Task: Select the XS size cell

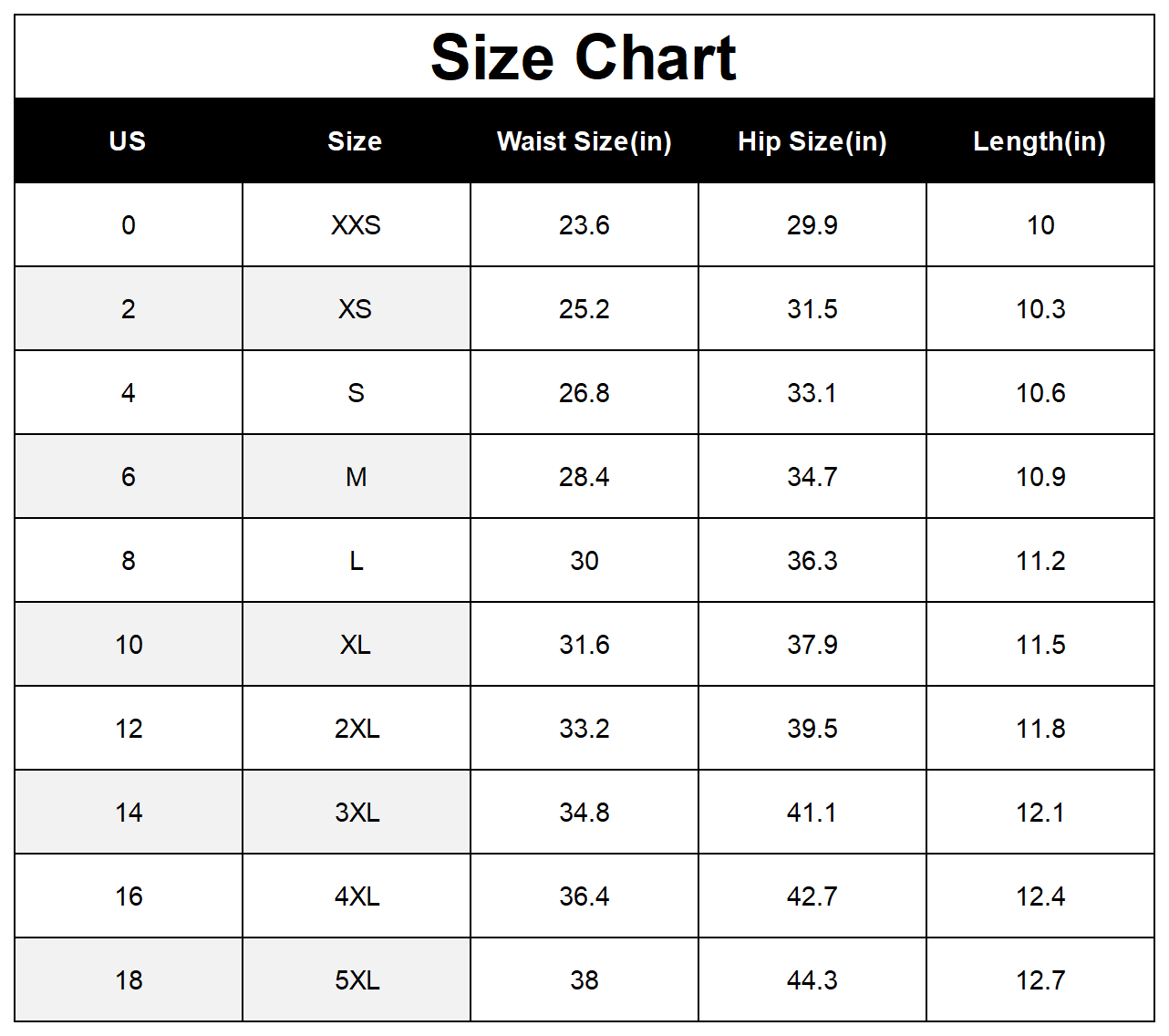Action: (x=357, y=309)
